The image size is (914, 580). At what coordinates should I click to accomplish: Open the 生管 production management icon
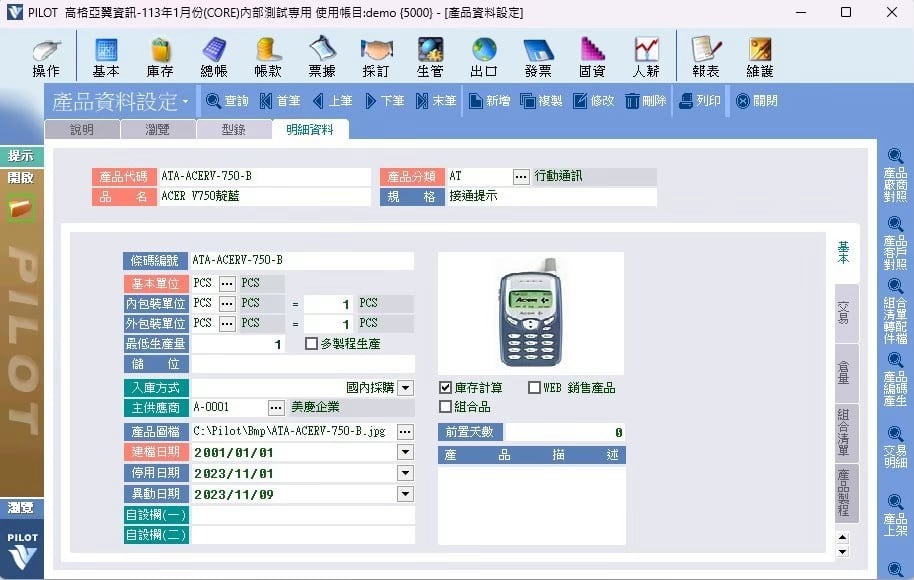(x=430, y=57)
